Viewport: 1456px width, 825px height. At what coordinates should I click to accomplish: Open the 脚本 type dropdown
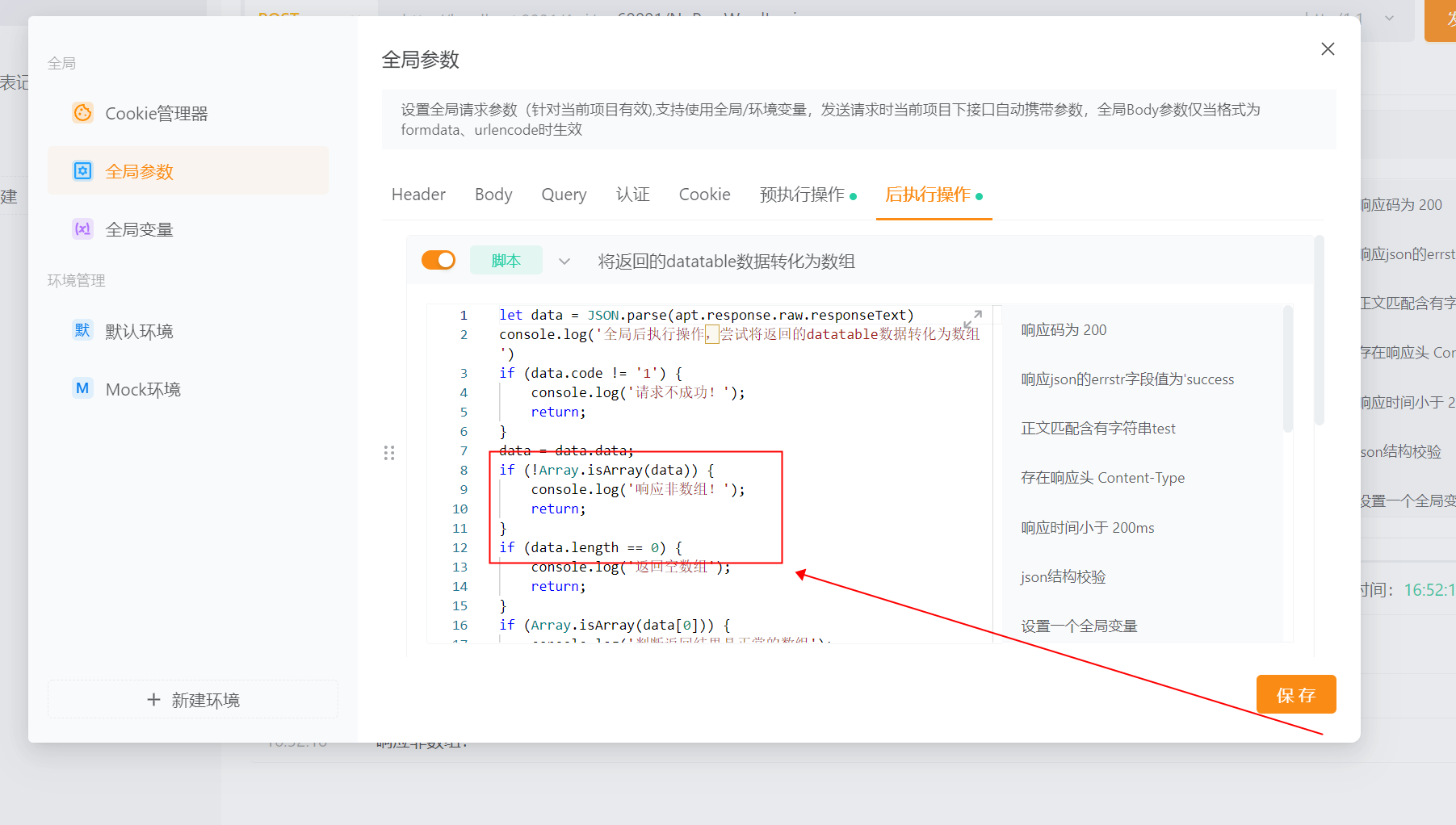pyautogui.click(x=506, y=261)
